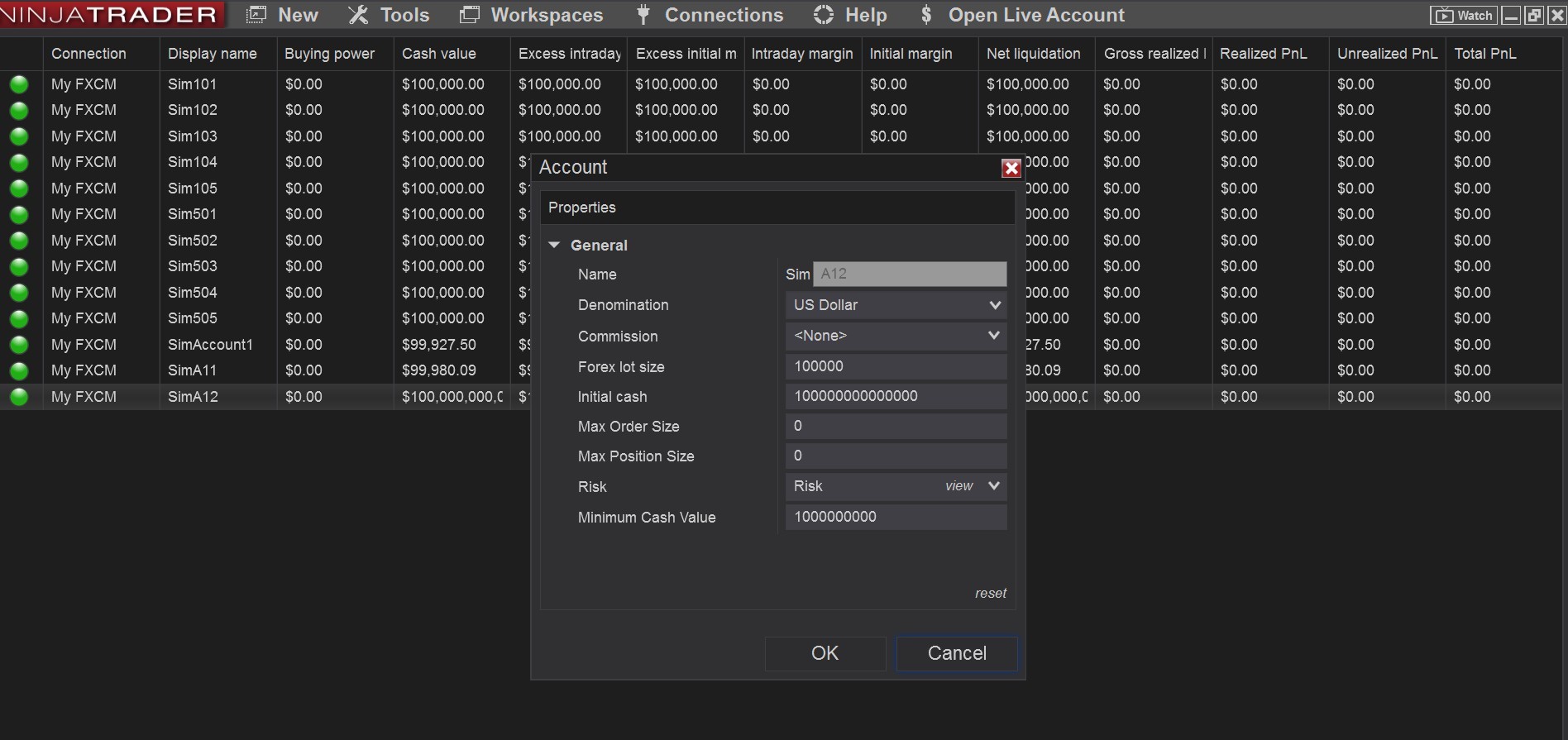Click the Watch video button
This screenshot has width=1568, height=740.
[x=1464, y=15]
